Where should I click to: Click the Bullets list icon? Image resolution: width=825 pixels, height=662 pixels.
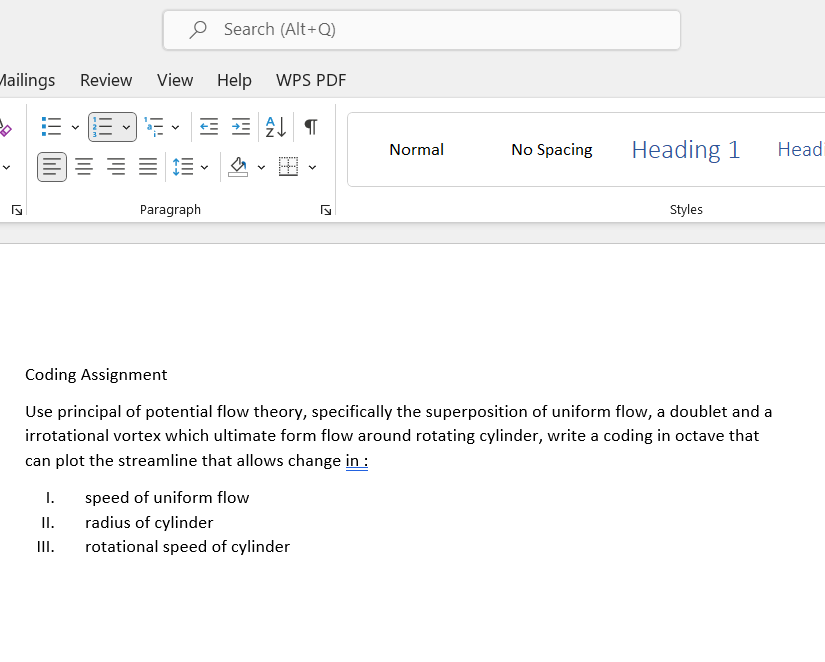tap(51, 127)
